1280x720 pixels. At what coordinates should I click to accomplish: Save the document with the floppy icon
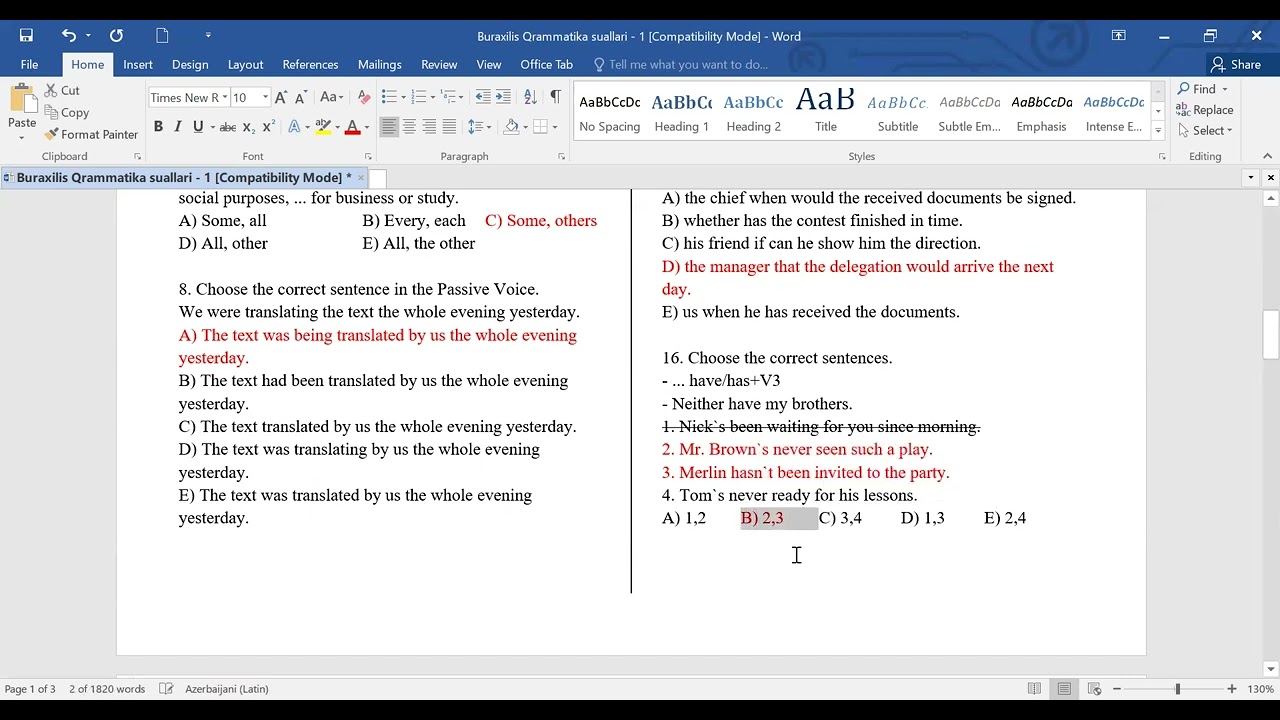26,36
